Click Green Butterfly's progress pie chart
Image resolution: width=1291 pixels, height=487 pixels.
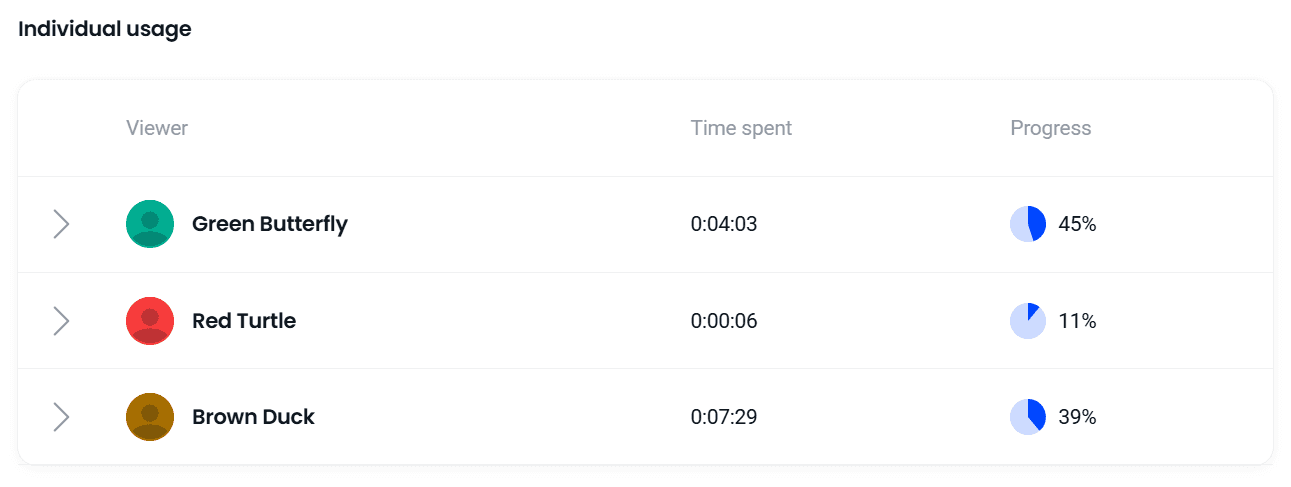click(1028, 224)
